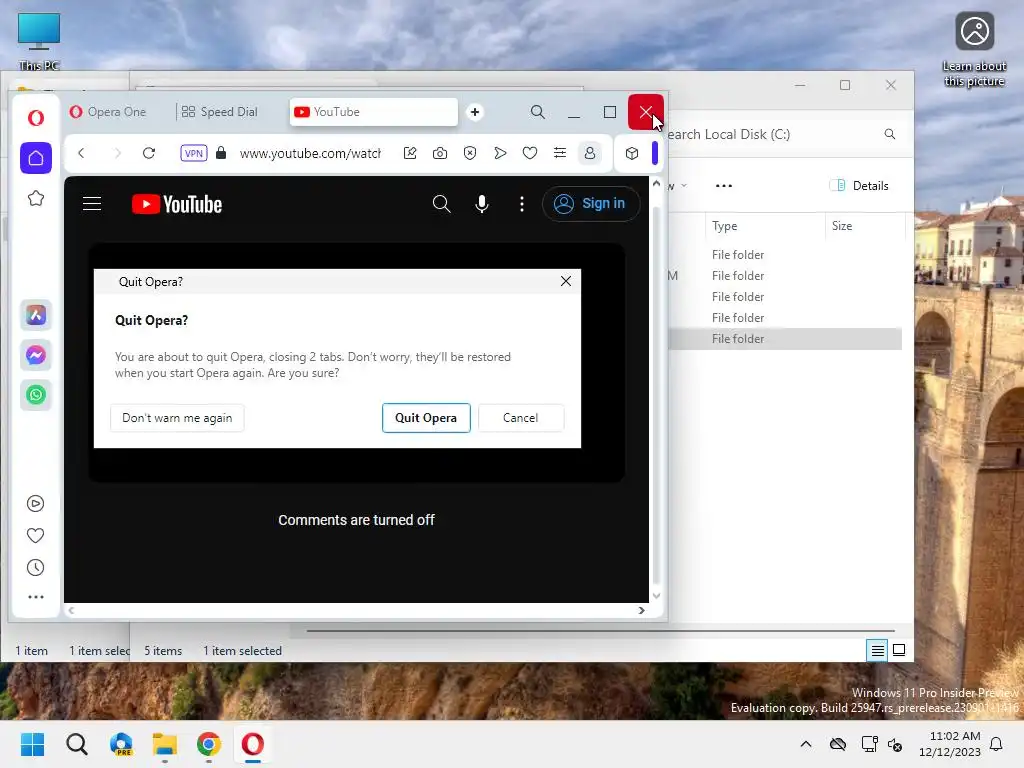Confirm with Quit Opera button
Screen dimensions: 1024x768
click(426, 418)
